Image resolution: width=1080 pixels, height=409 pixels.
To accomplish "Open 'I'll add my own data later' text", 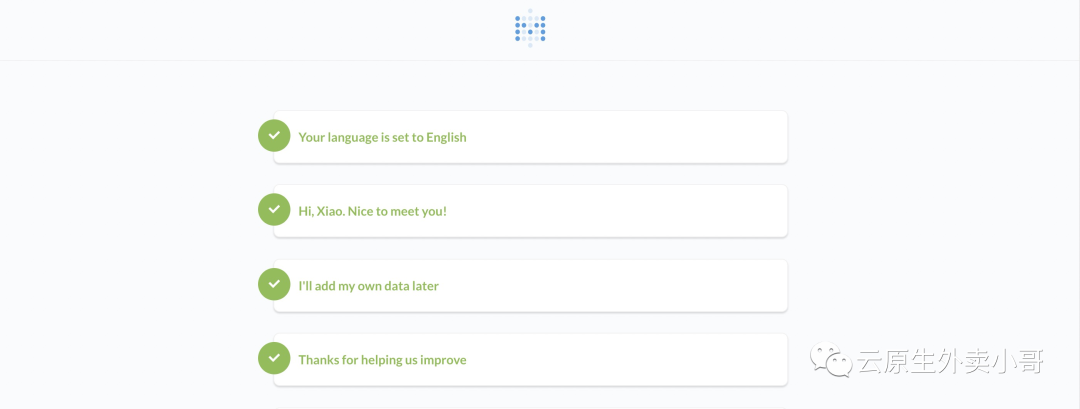I will (368, 285).
